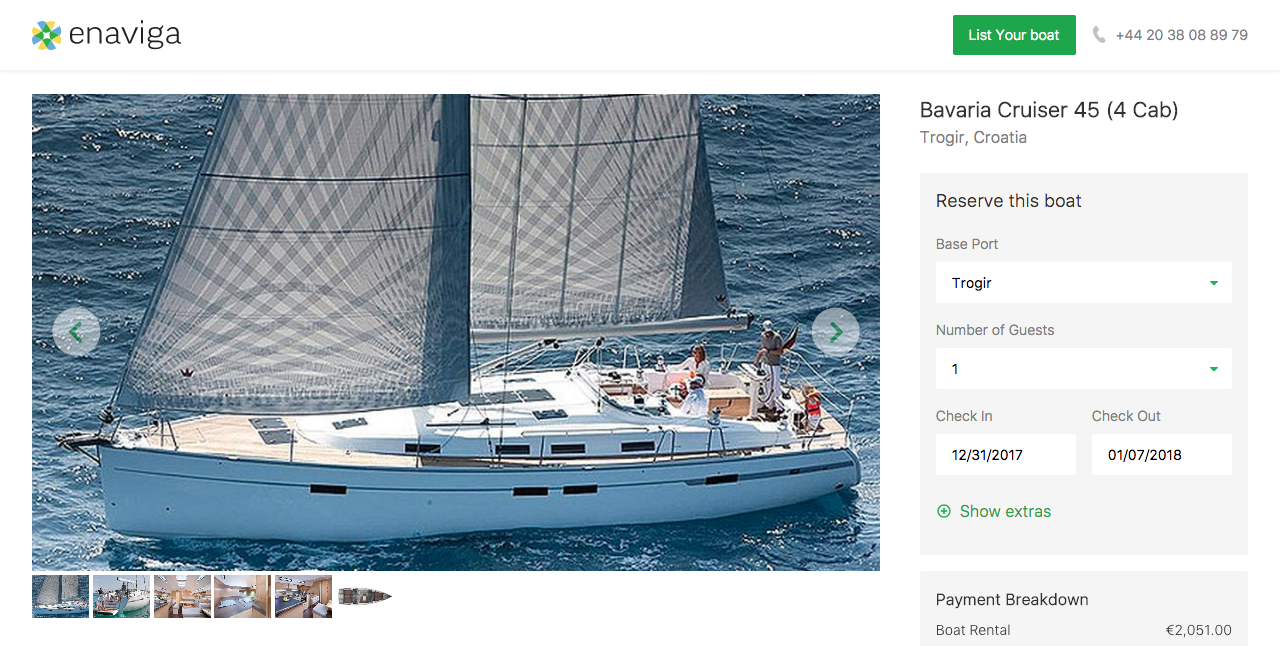Click the List Your boat button

[x=1014, y=35]
